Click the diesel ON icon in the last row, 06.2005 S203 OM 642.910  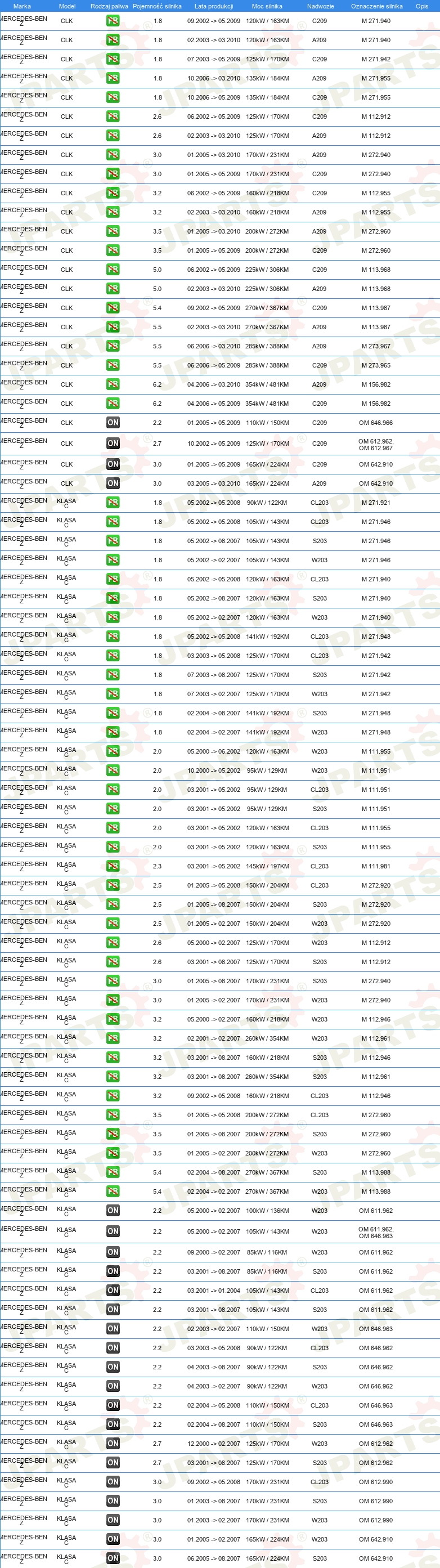113,1558
